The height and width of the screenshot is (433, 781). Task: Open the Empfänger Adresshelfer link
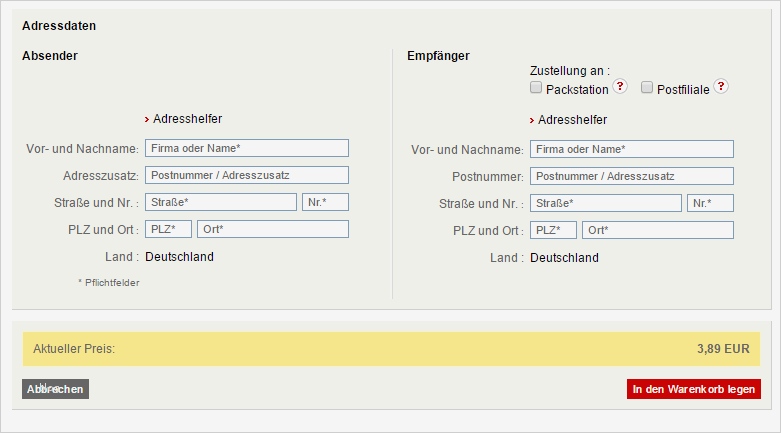coord(572,120)
